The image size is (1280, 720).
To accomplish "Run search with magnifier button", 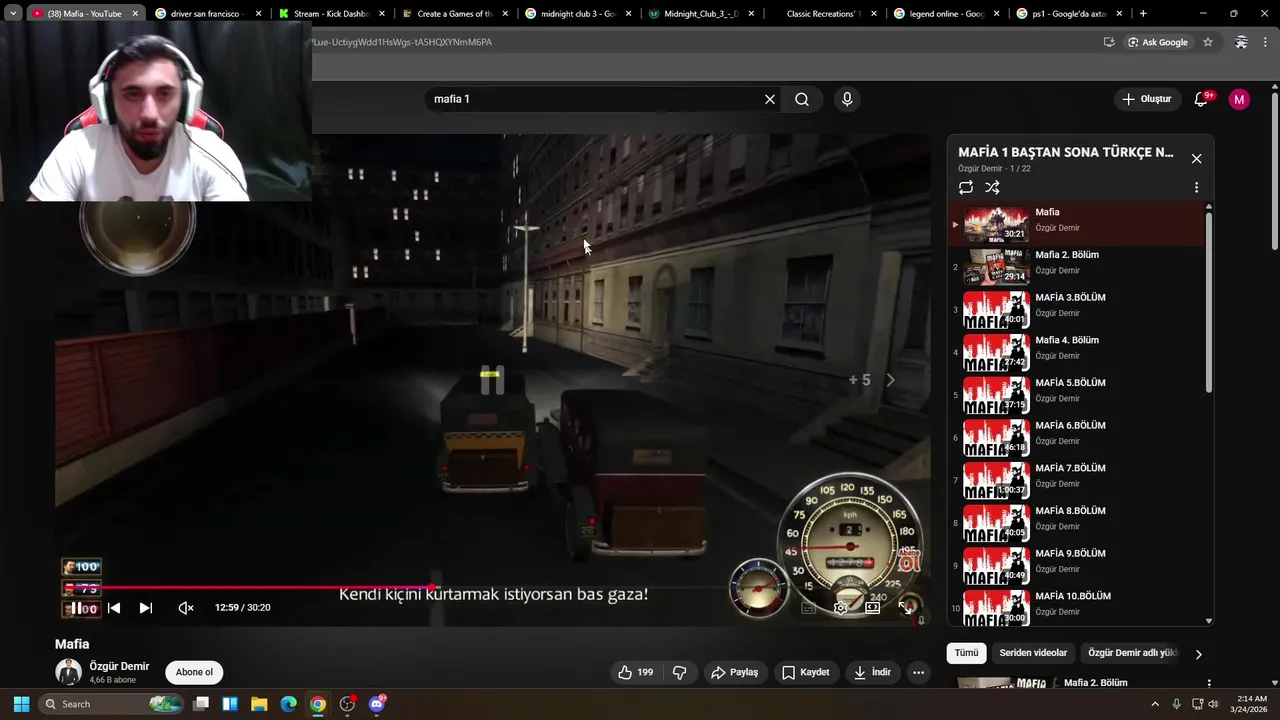I will click(x=802, y=99).
